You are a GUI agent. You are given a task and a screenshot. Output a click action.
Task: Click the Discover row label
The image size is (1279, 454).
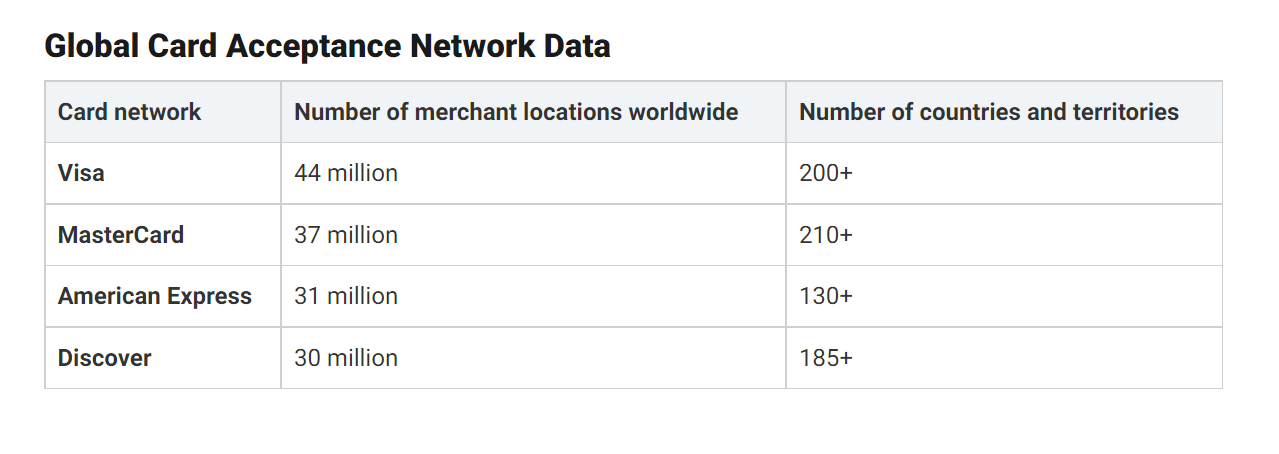click(104, 358)
